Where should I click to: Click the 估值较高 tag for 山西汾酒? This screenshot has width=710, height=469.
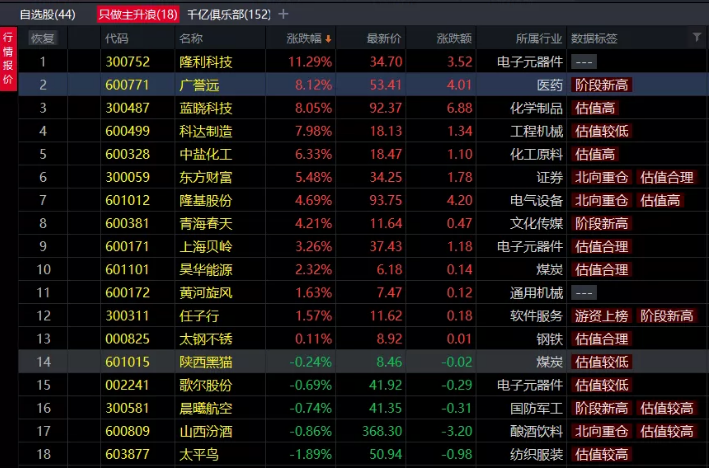667,431
